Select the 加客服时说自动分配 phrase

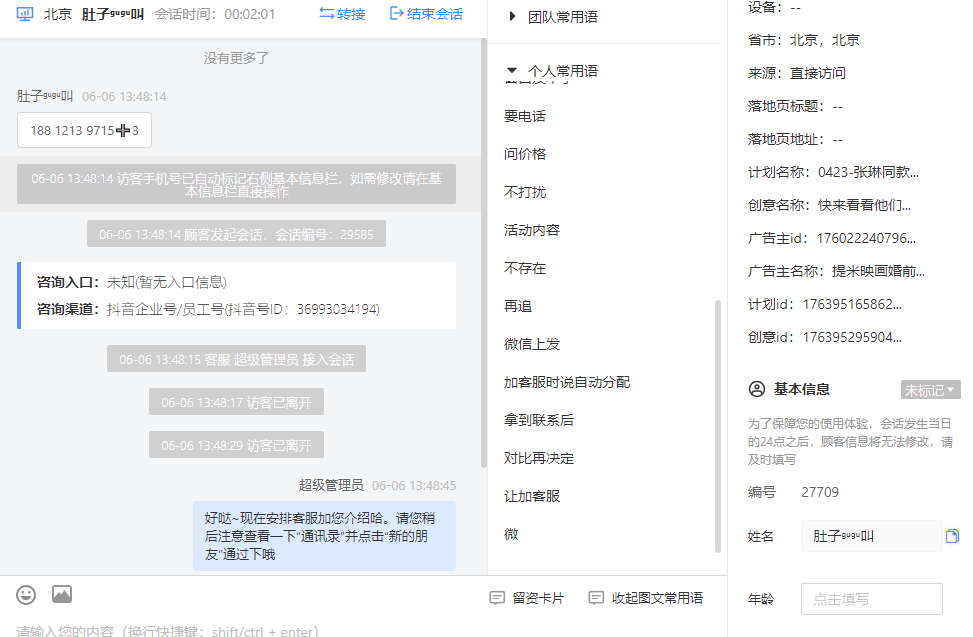pos(567,382)
